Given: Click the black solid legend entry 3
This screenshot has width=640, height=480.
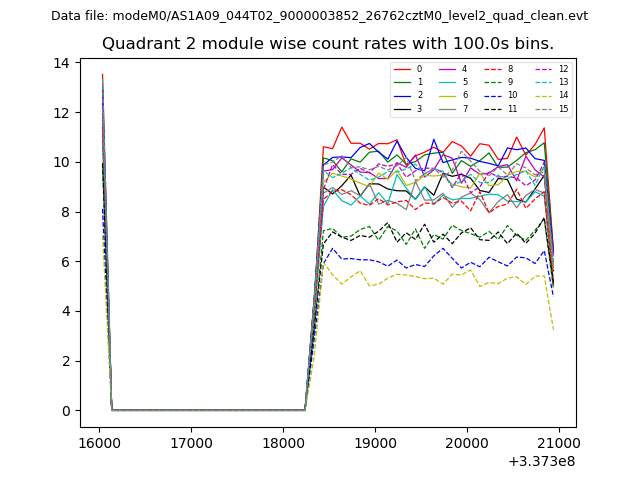Looking at the screenshot, I should point(408,109).
